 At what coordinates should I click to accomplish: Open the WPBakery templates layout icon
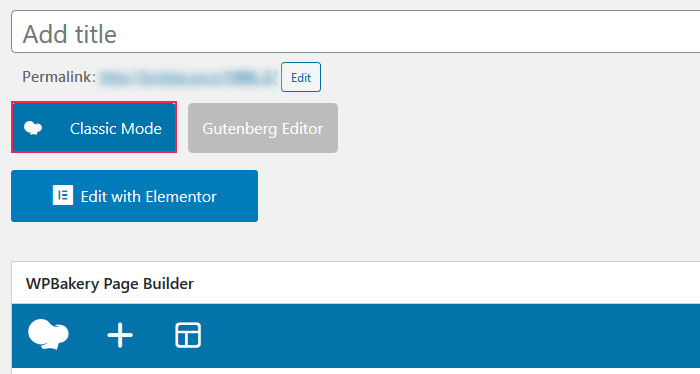[x=188, y=335]
